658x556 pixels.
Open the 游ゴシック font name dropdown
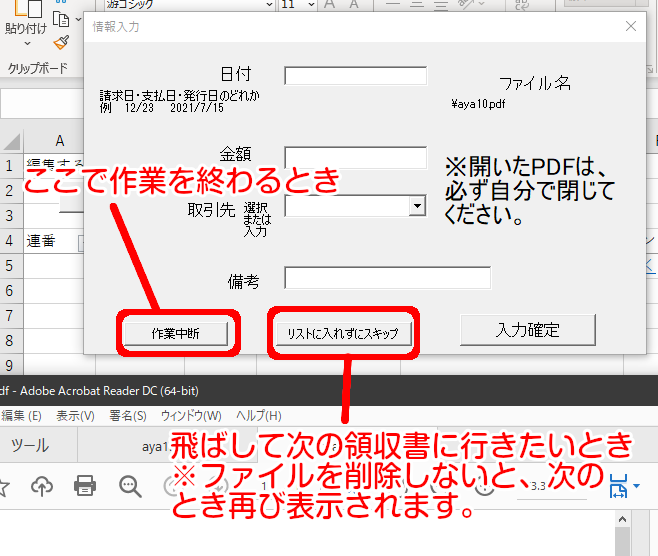(269, 4)
